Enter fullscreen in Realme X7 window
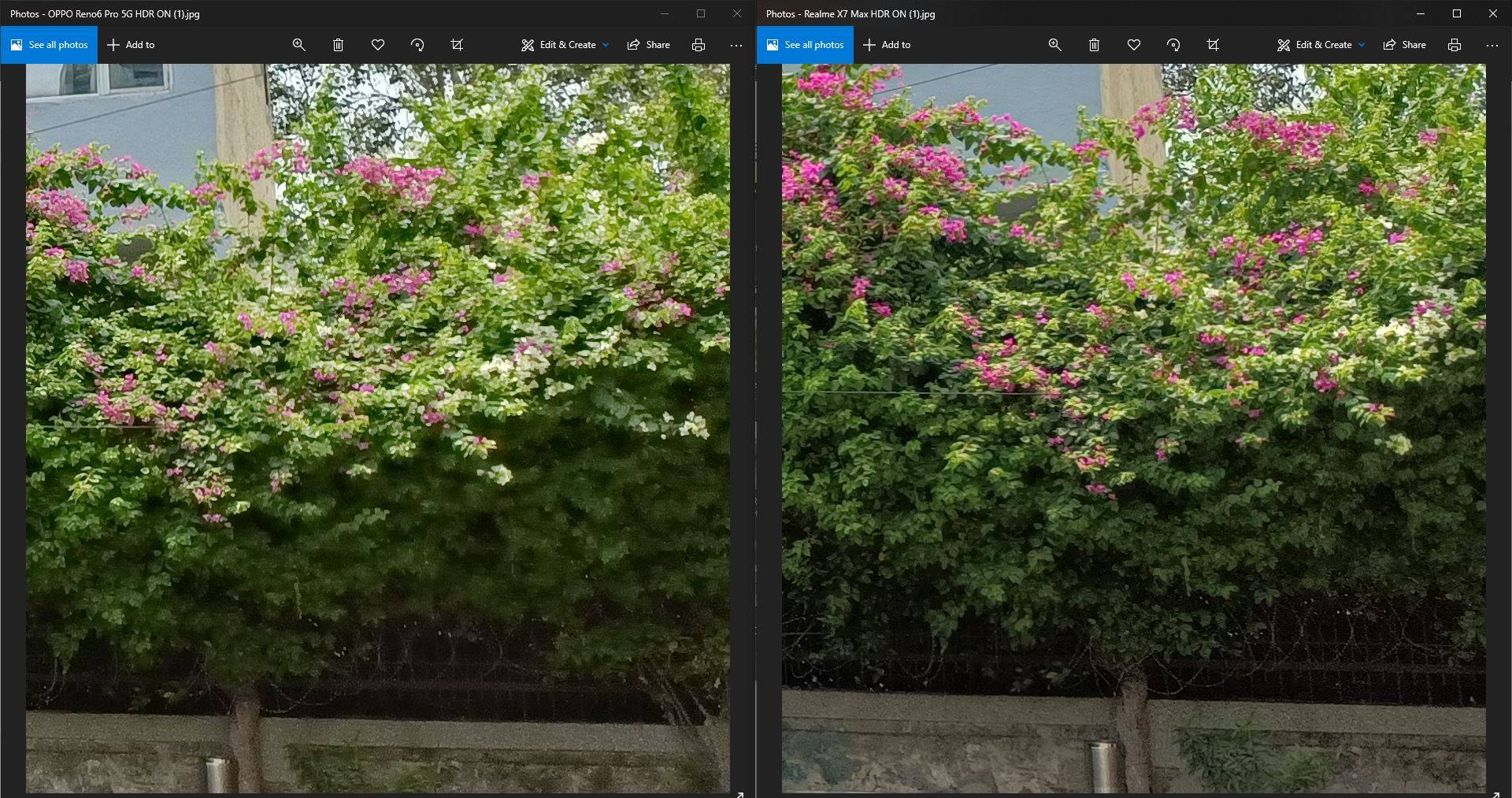The image size is (1512, 798). tap(1495, 792)
